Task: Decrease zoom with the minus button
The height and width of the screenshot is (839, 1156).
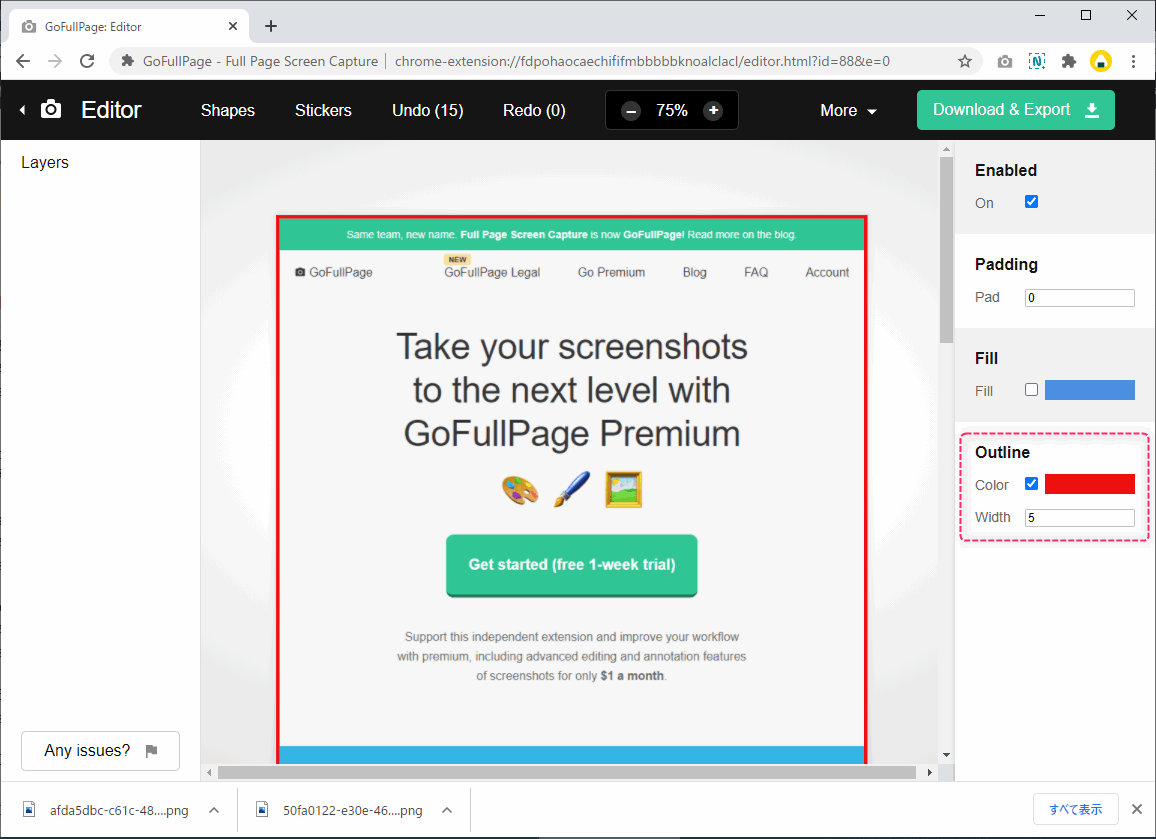Action: pos(630,111)
